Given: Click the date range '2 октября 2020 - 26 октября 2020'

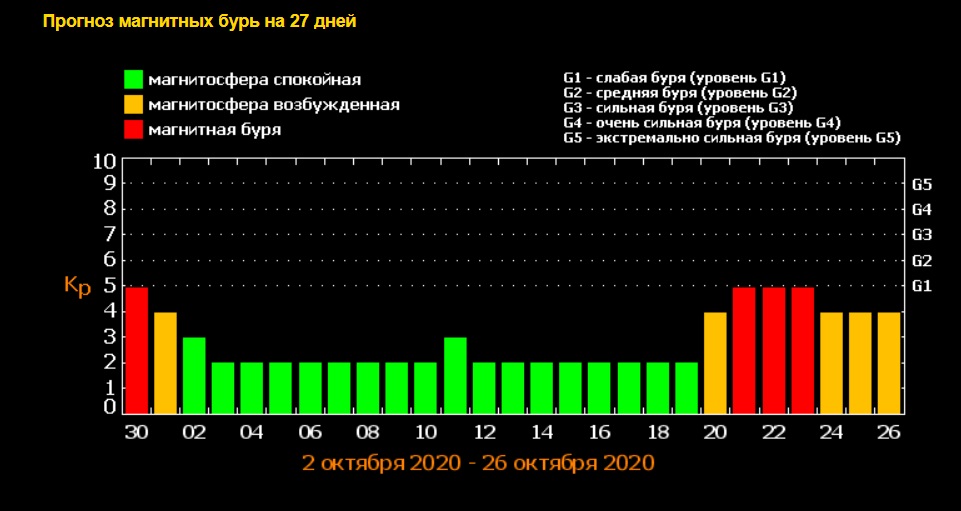Looking at the screenshot, I should tap(478, 463).
